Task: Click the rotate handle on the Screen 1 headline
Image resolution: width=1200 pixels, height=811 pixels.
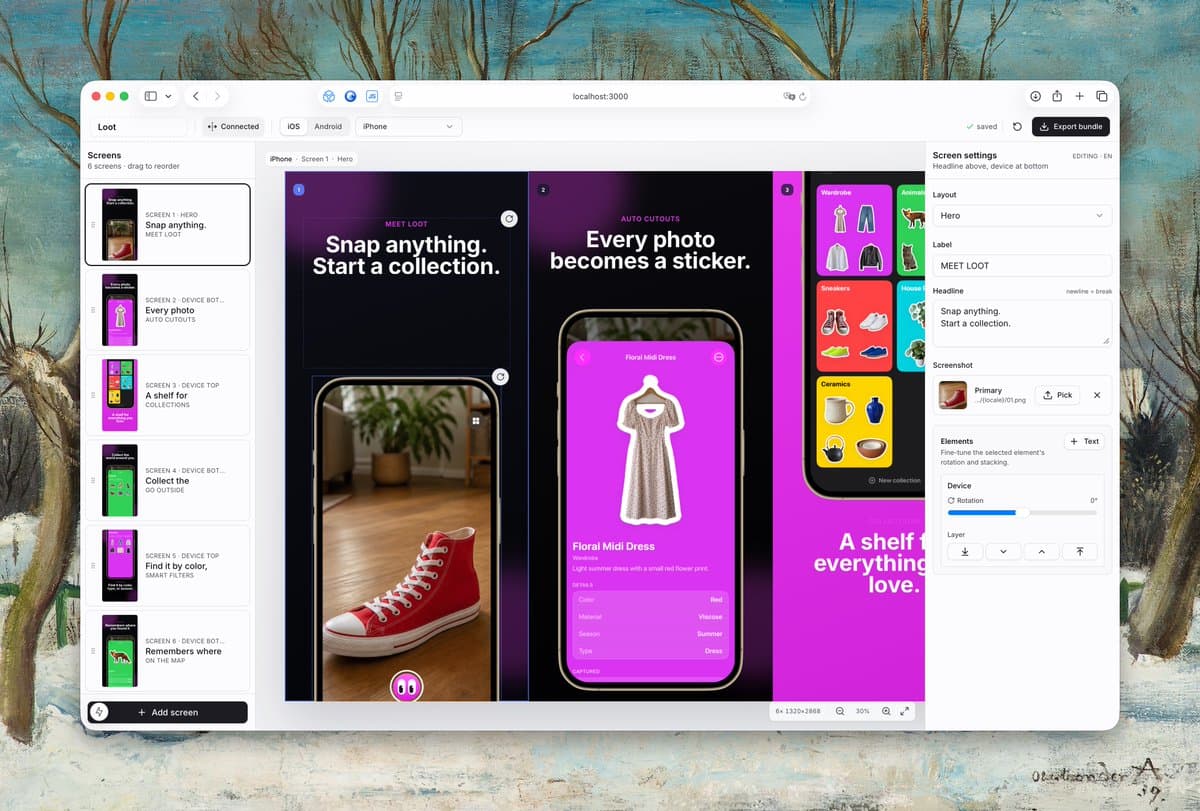Action: coord(509,218)
